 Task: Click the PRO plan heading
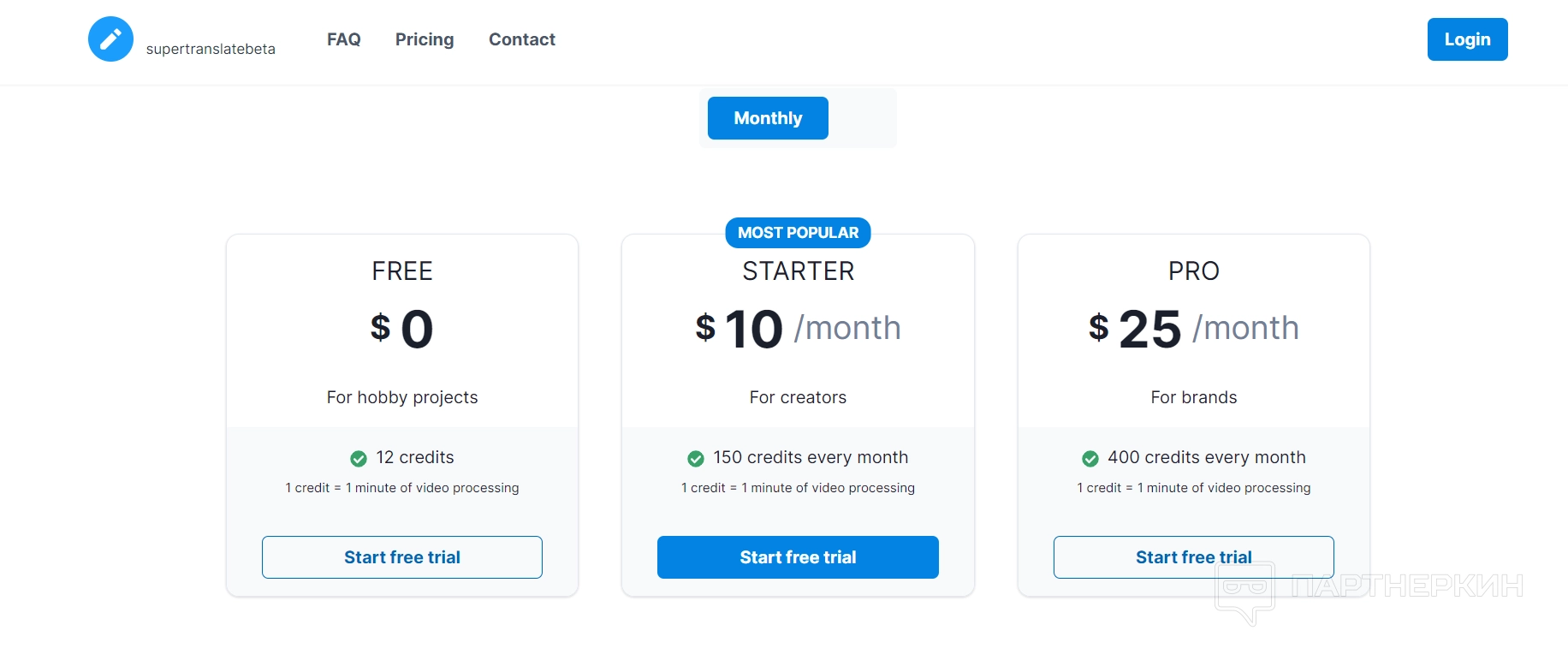[1193, 271]
